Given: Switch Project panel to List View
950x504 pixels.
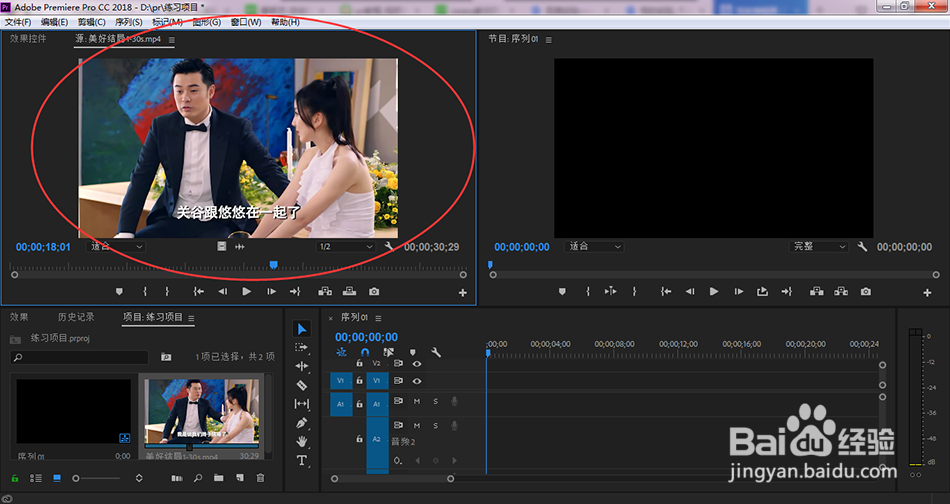Looking at the screenshot, I should pos(36,478).
